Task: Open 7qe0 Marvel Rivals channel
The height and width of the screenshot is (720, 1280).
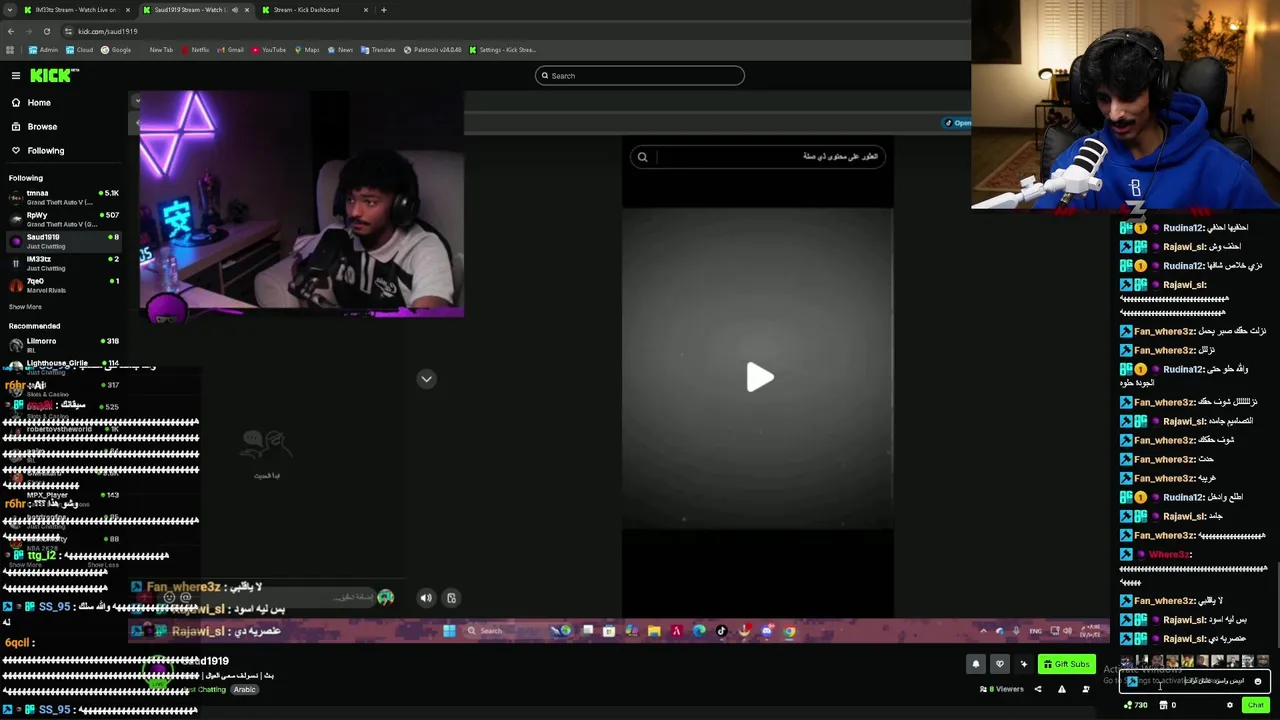Action: tap(62, 285)
